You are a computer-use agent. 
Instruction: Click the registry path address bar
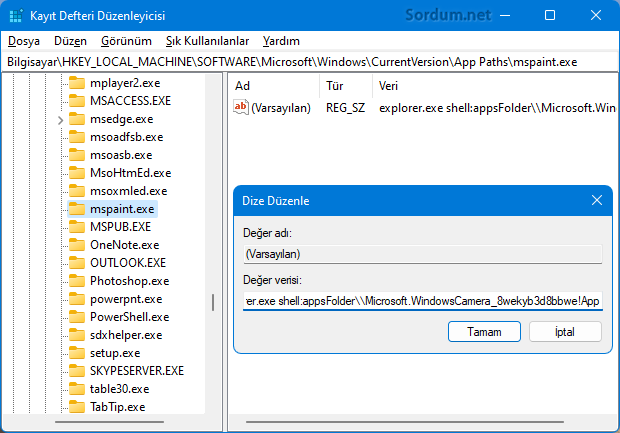coord(310,62)
